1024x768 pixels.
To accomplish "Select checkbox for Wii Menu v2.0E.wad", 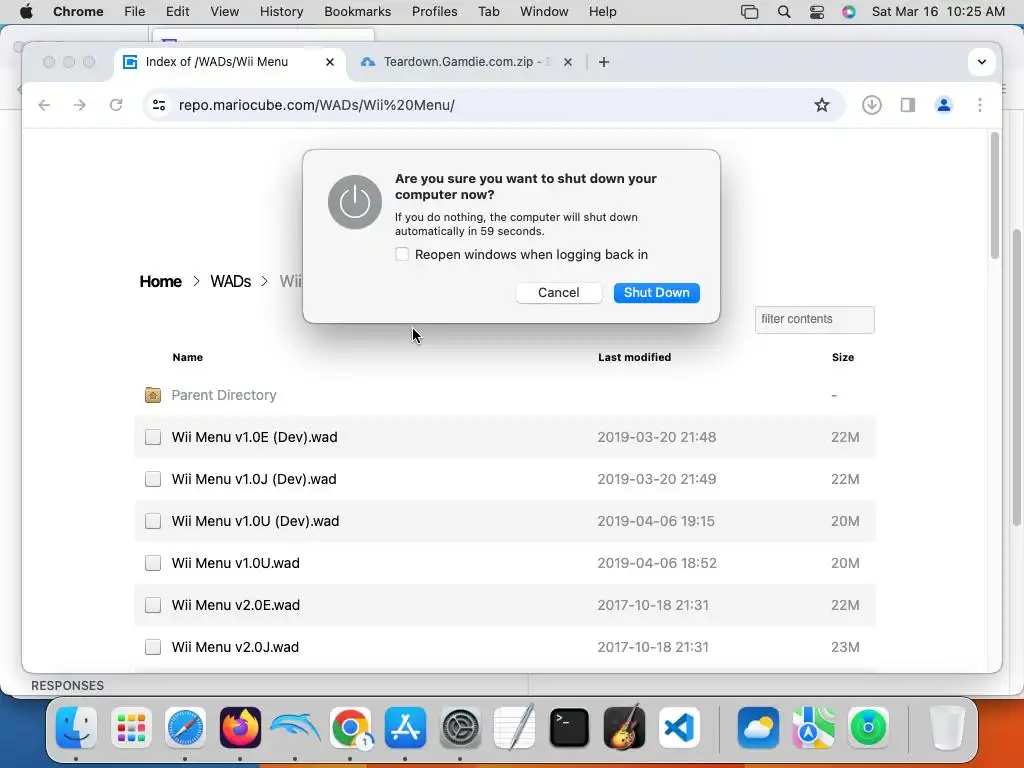I will click(153, 605).
